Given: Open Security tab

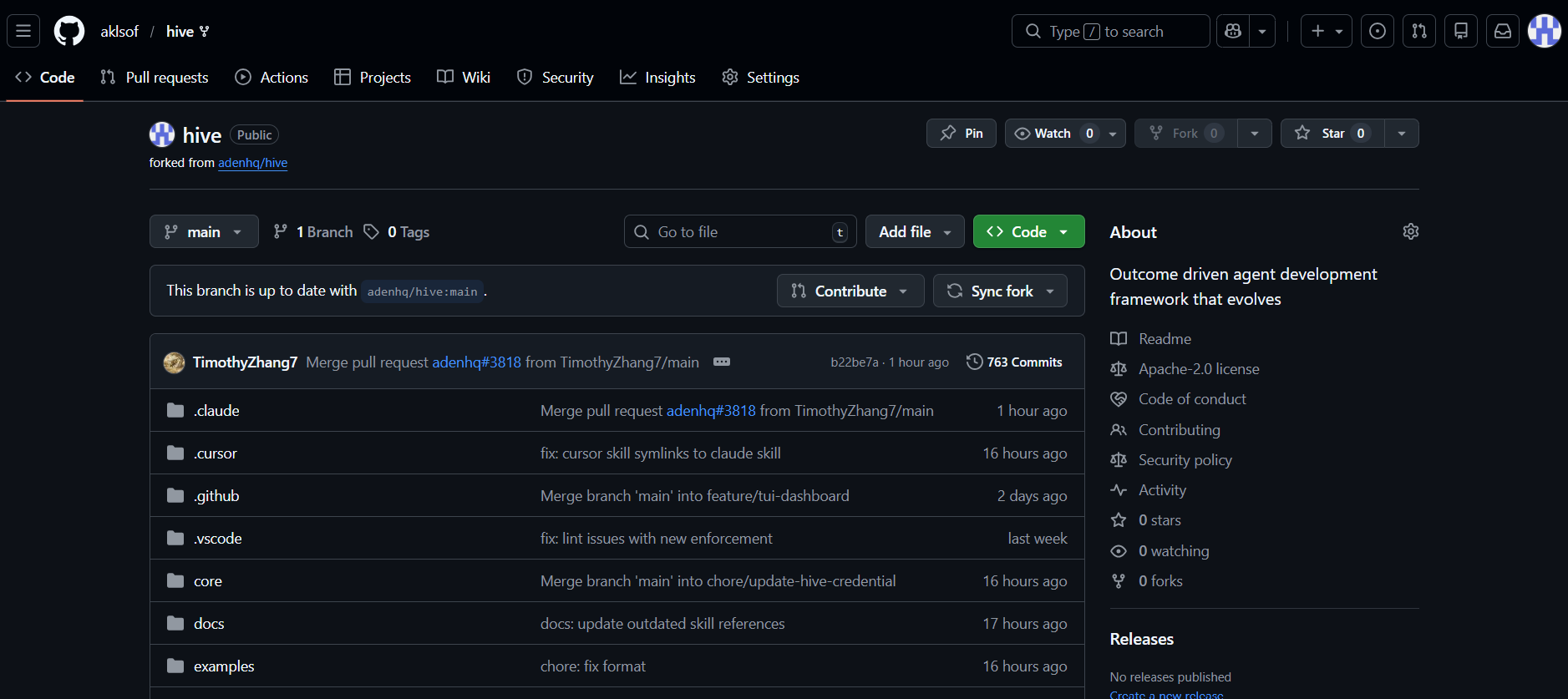Looking at the screenshot, I should [556, 77].
